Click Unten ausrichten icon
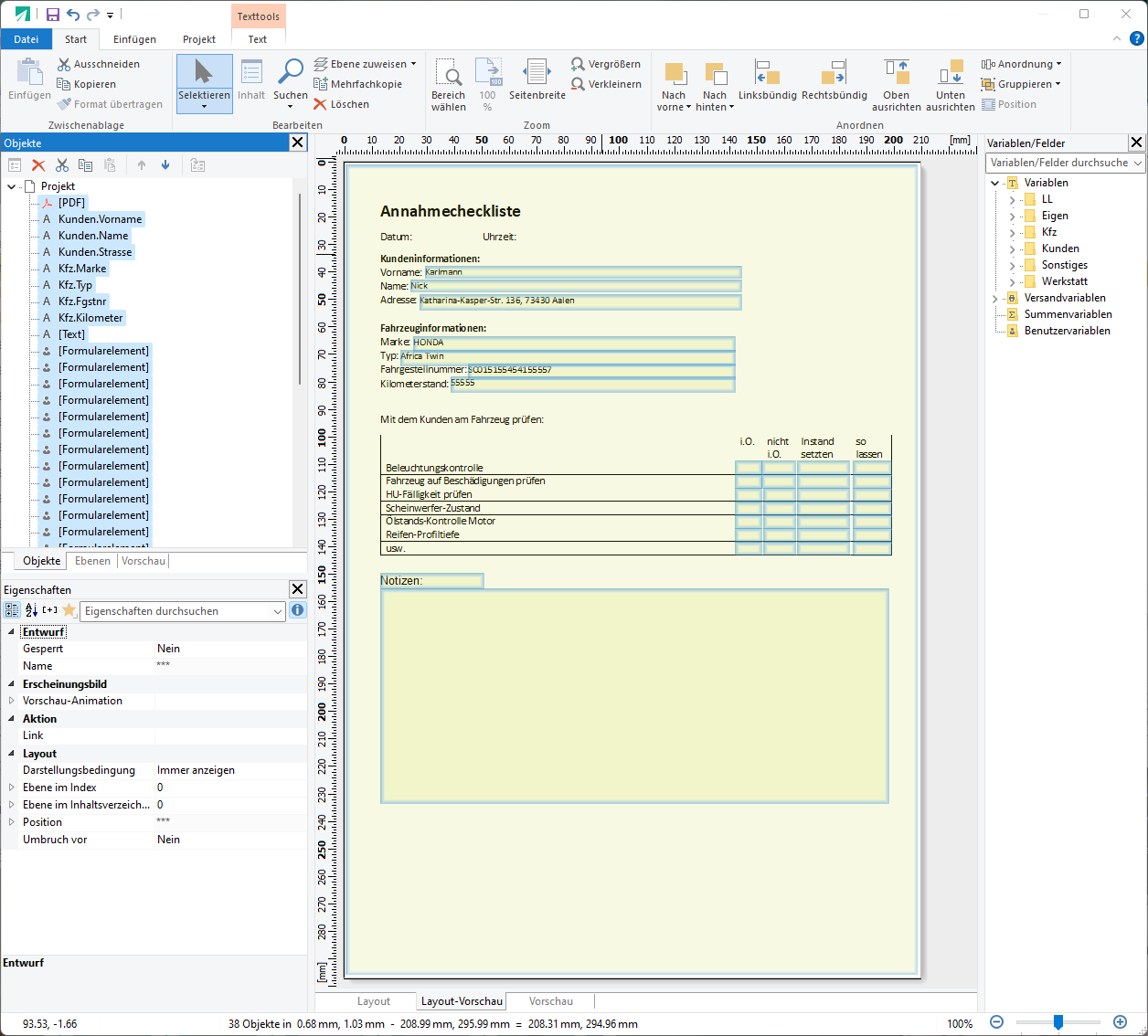The width and height of the screenshot is (1148, 1036). tap(951, 84)
